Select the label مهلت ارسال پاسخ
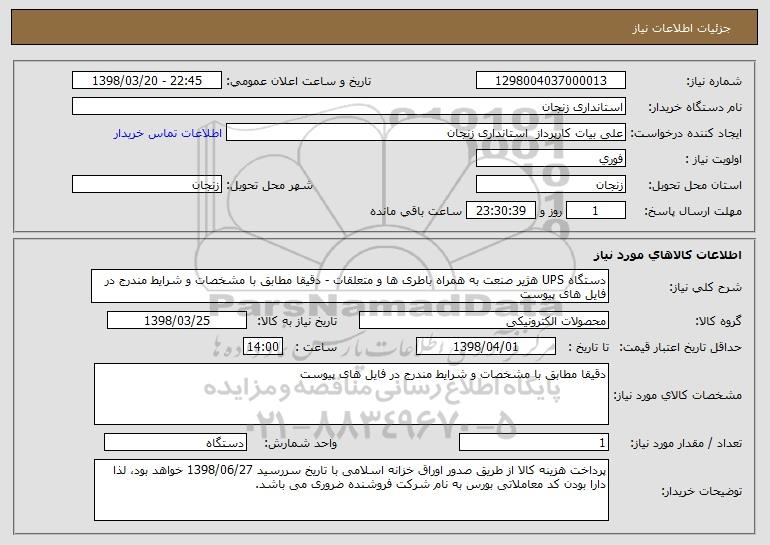This screenshot has width=770, height=545. [x=693, y=212]
